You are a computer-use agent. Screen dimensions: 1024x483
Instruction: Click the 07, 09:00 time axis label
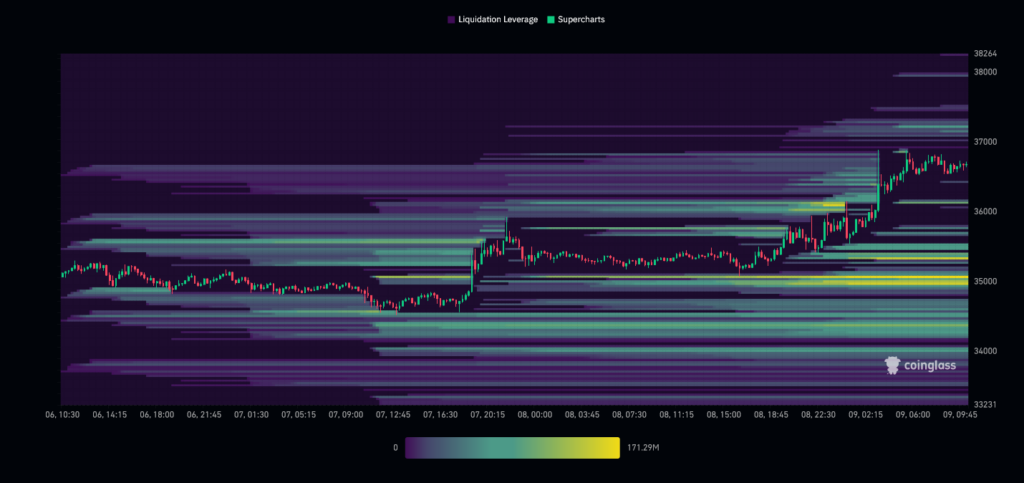(x=346, y=414)
